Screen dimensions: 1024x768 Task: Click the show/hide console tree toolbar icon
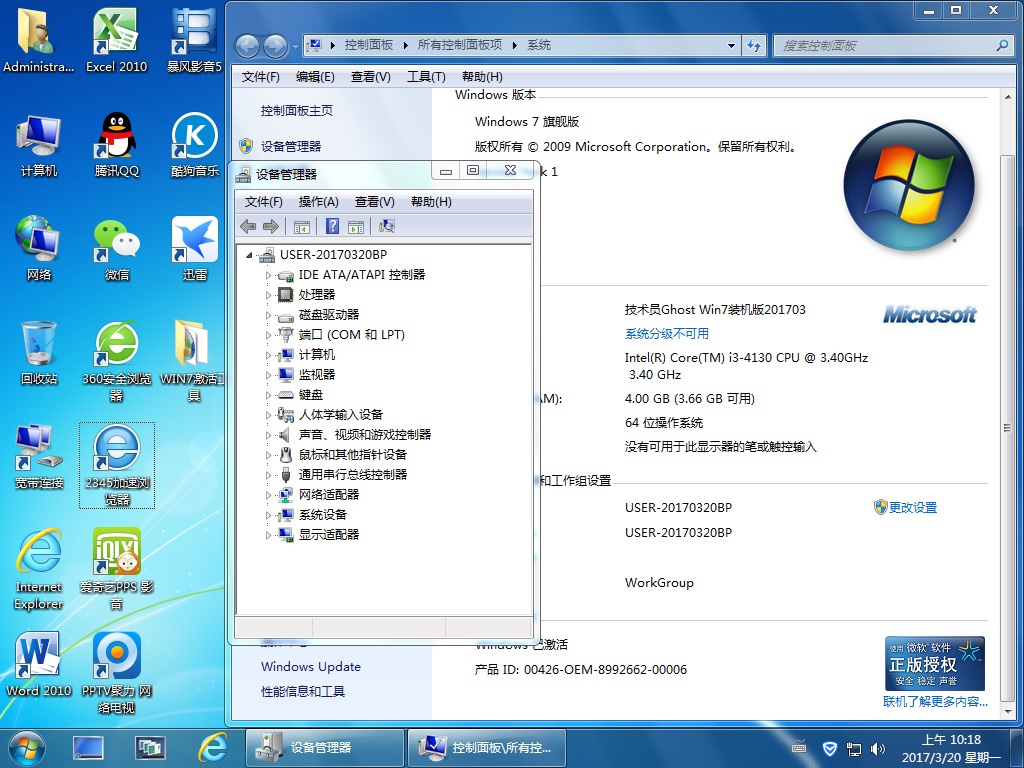pyautogui.click(x=302, y=227)
